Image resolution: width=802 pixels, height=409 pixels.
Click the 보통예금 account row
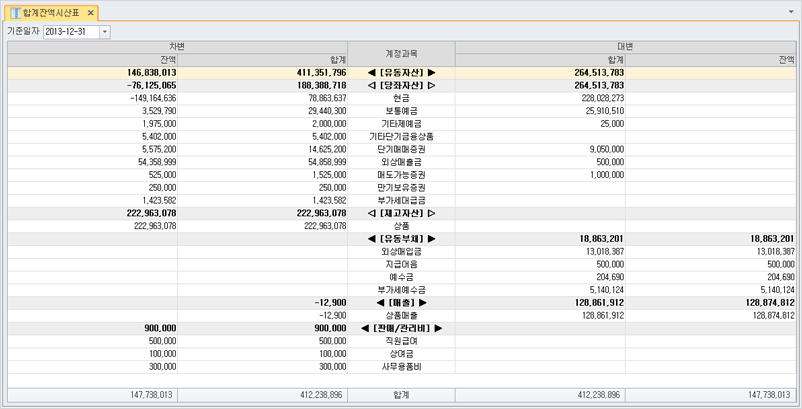click(x=401, y=111)
